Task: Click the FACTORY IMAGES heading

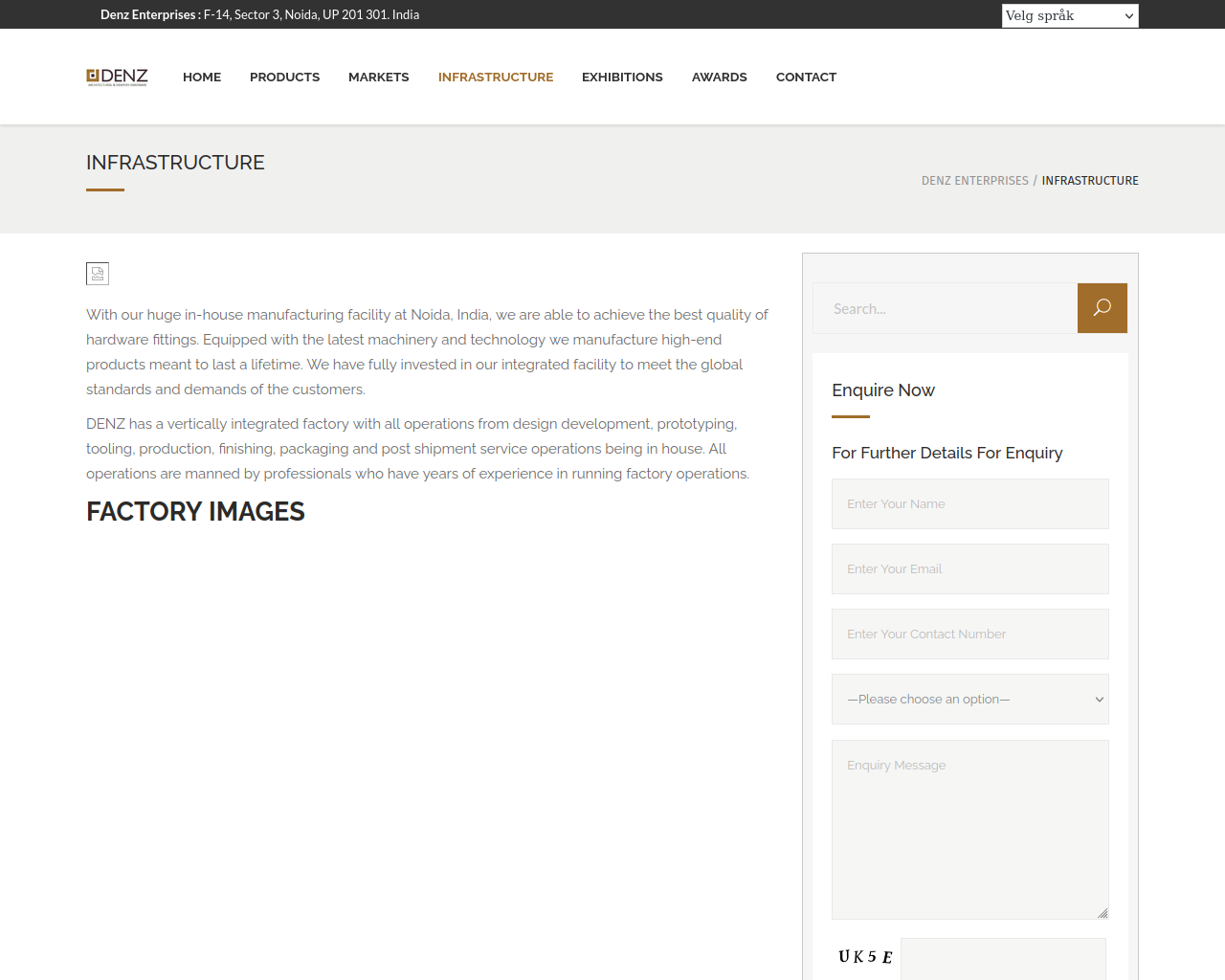Action: [195, 512]
